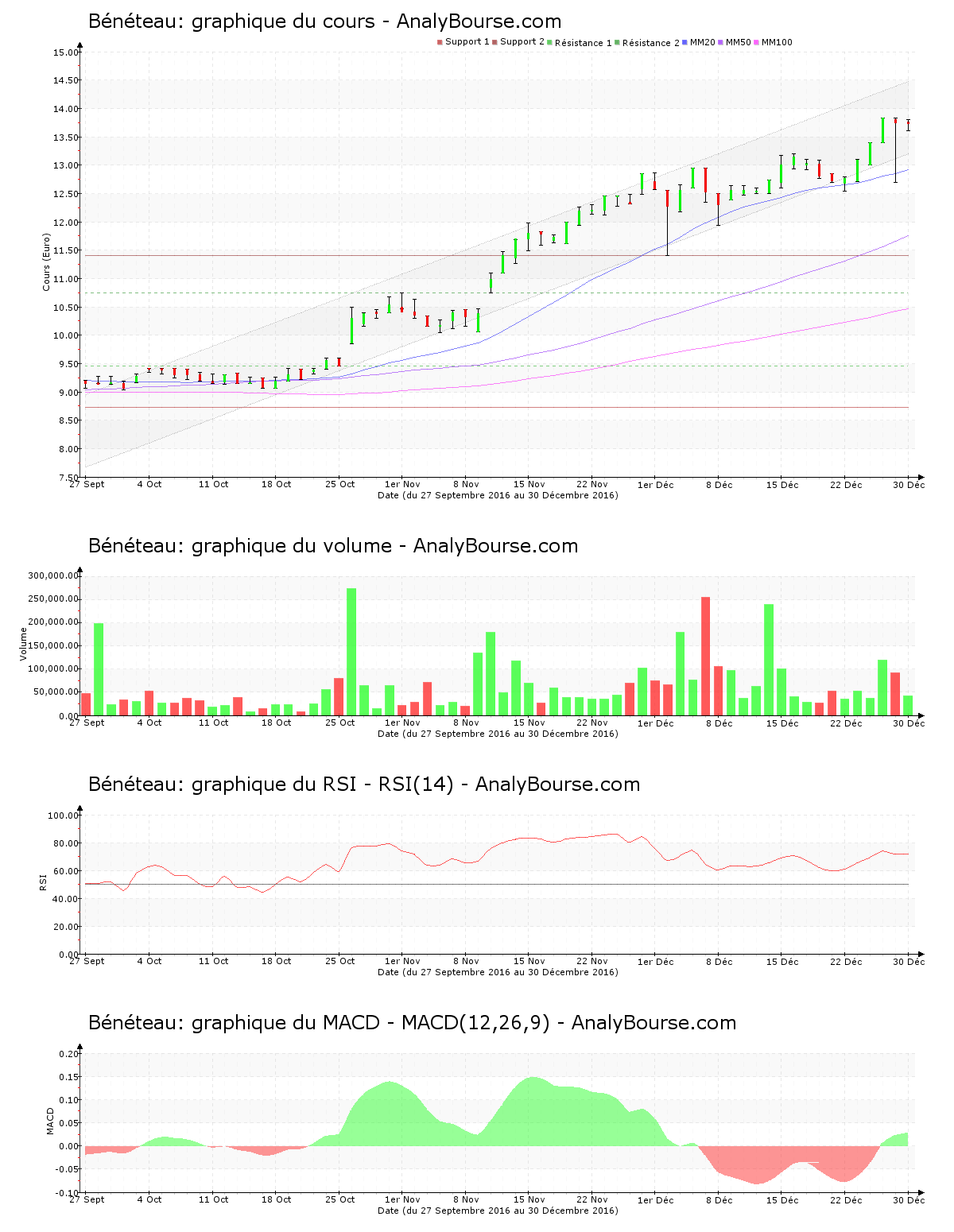Click the 0.20 value on MACD axis
The height and width of the screenshot is (1232, 954).
68,1054
